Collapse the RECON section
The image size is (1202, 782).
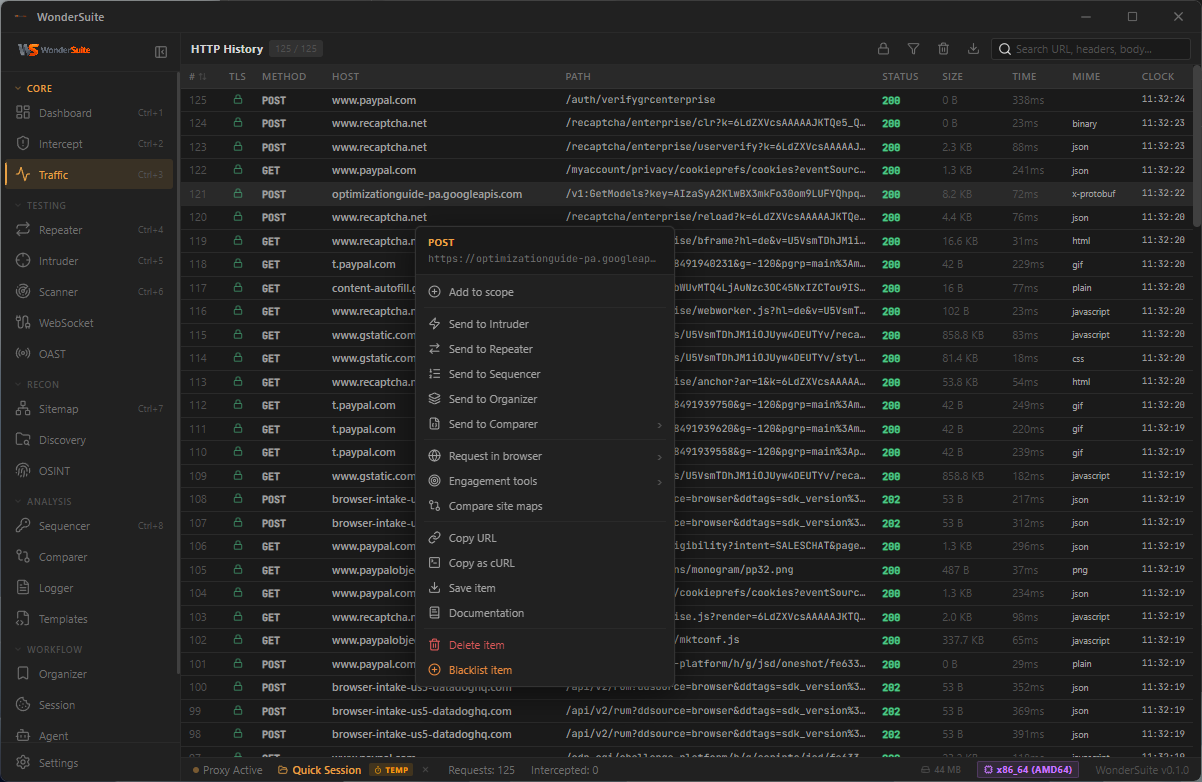tap(37, 384)
